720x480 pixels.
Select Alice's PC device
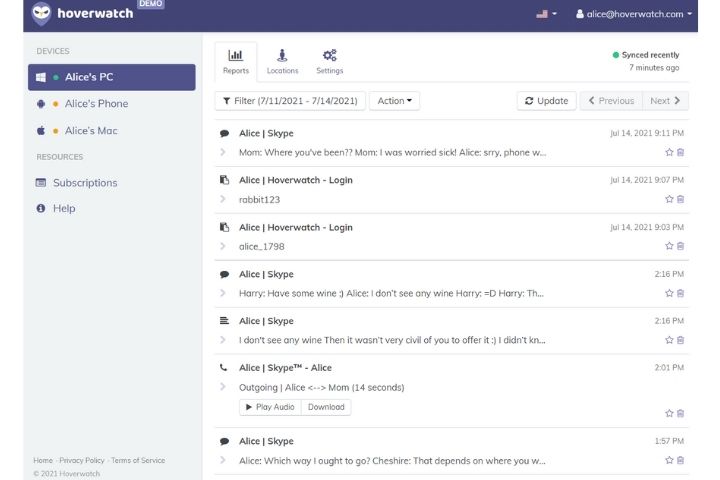pos(112,77)
